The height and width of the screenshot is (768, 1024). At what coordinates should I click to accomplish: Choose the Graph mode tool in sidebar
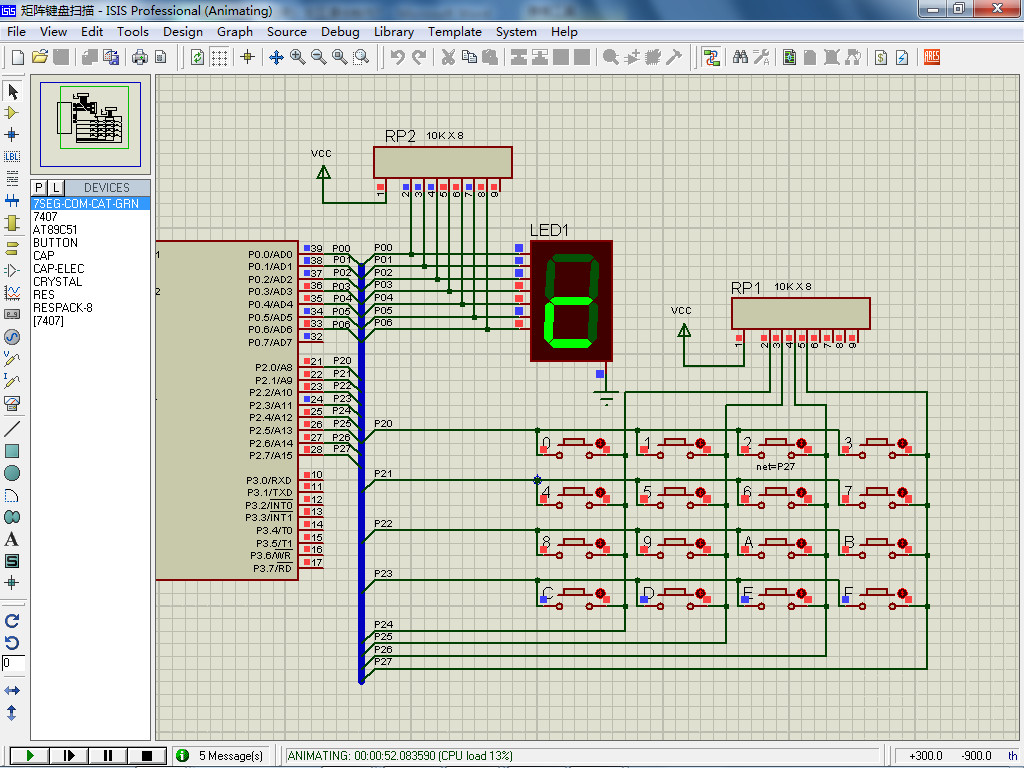click(x=12, y=292)
